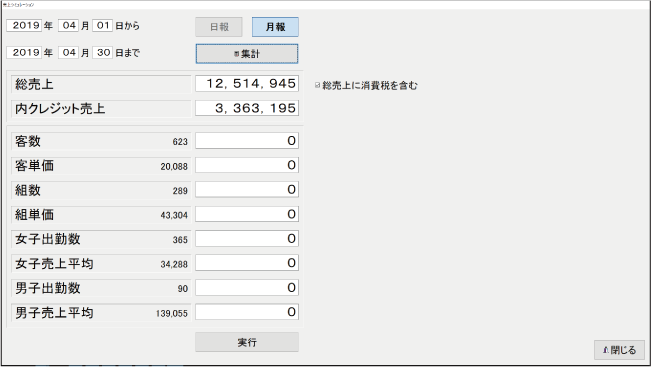Edit the end month field 04

tap(69, 53)
